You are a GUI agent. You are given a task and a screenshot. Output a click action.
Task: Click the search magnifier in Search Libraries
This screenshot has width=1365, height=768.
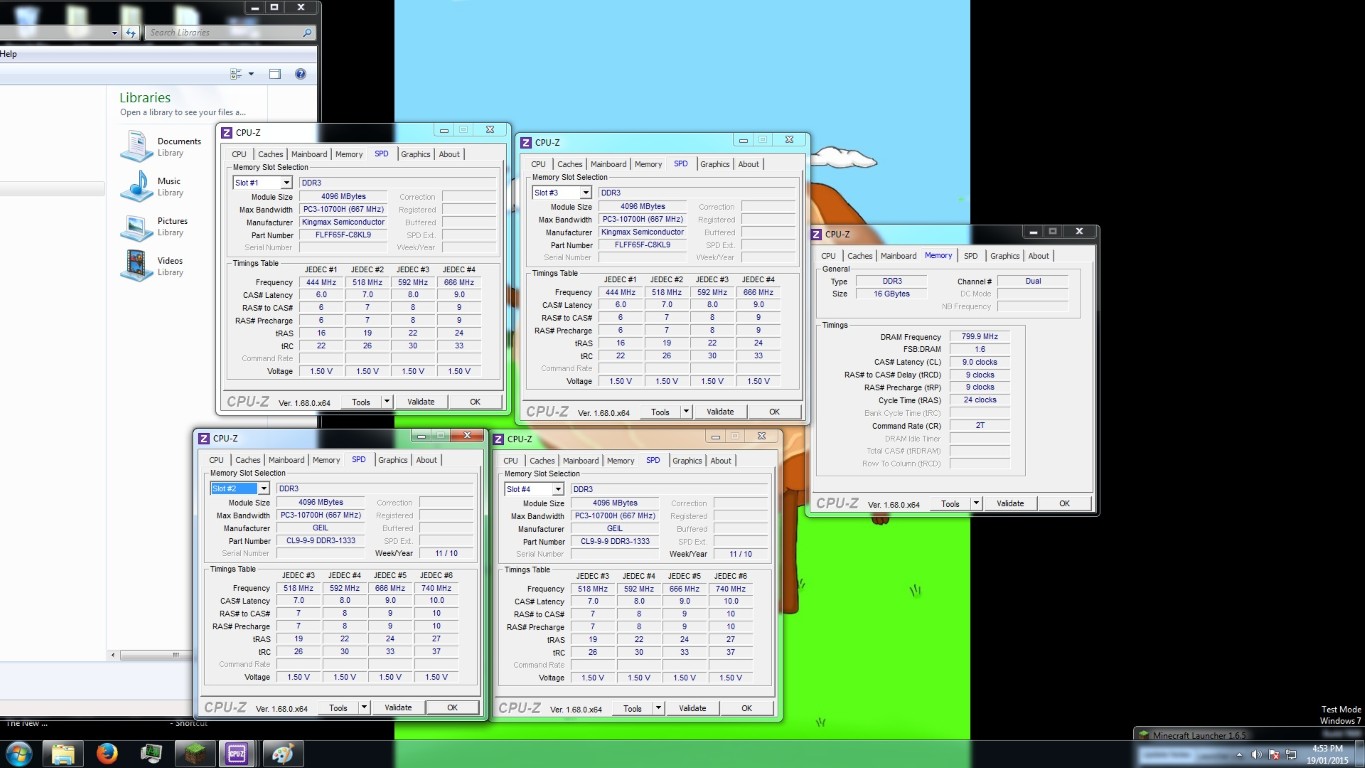(306, 33)
